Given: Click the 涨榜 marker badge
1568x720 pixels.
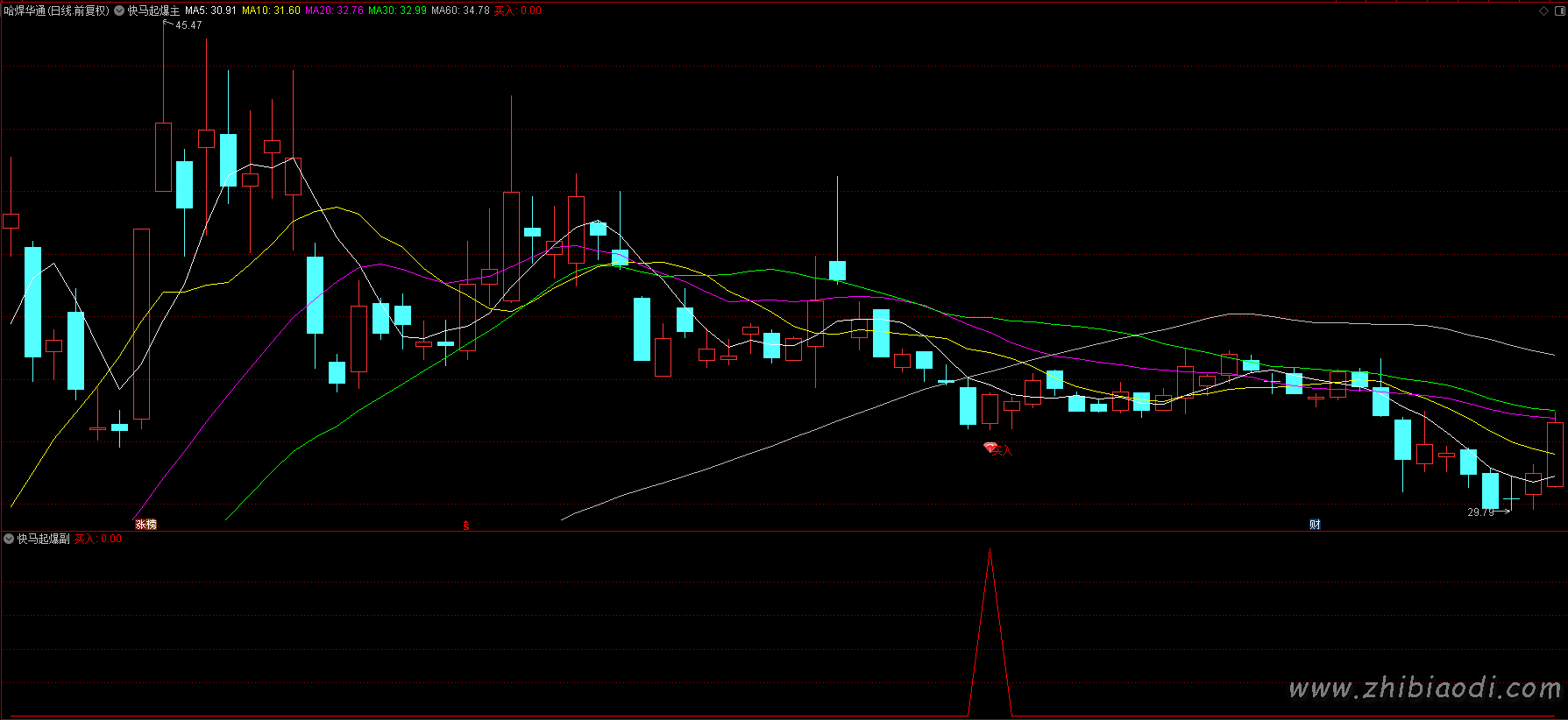Looking at the screenshot, I should click(145, 525).
